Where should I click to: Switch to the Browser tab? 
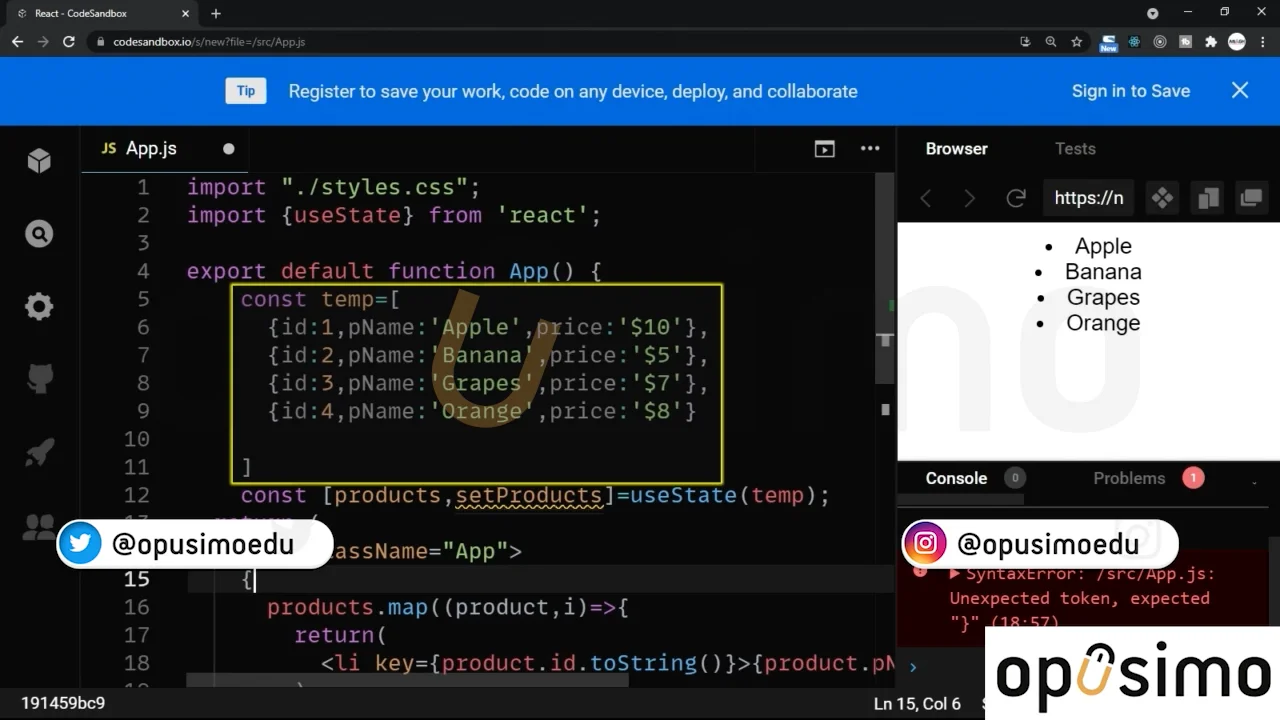click(956, 148)
